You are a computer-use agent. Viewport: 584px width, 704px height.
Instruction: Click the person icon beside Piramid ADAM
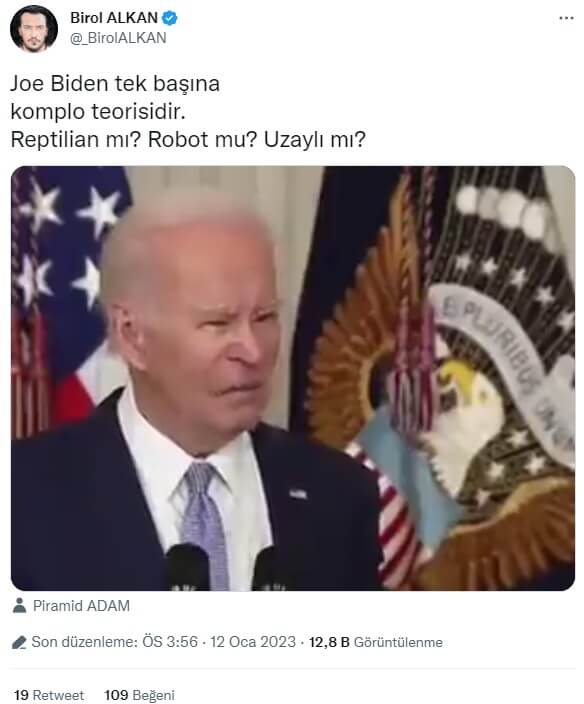pyautogui.click(x=19, y=605)
